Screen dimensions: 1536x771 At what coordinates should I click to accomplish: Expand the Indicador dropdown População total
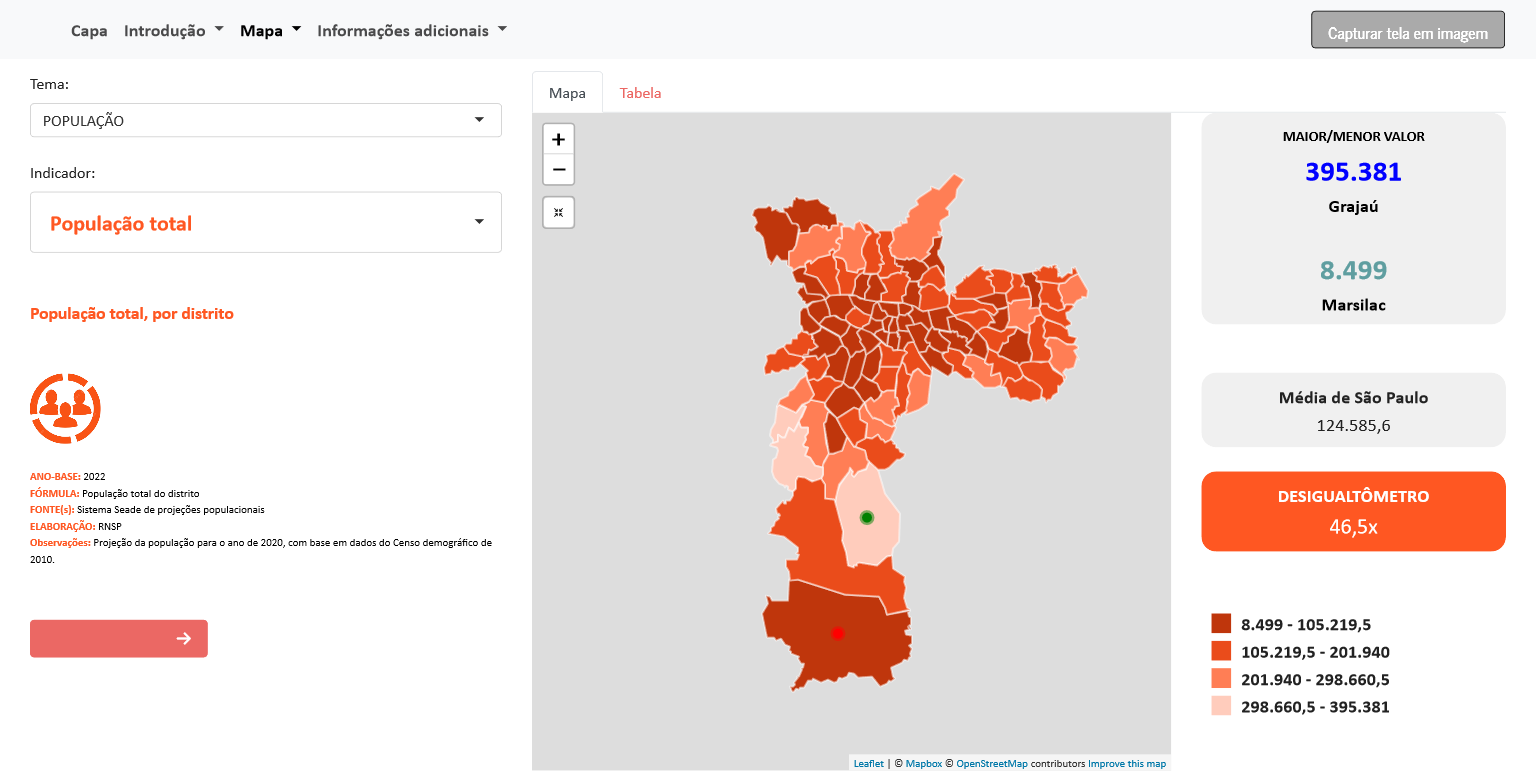coord(265,222)
